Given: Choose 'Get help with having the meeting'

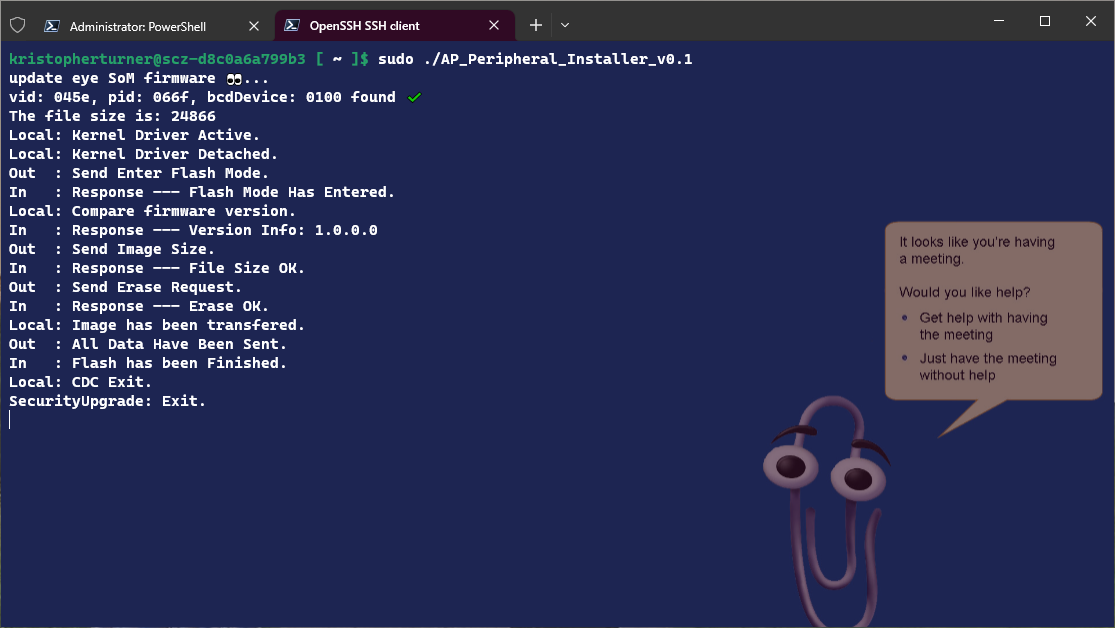Looking at the screenshot, I should click(x=983, y=326).
